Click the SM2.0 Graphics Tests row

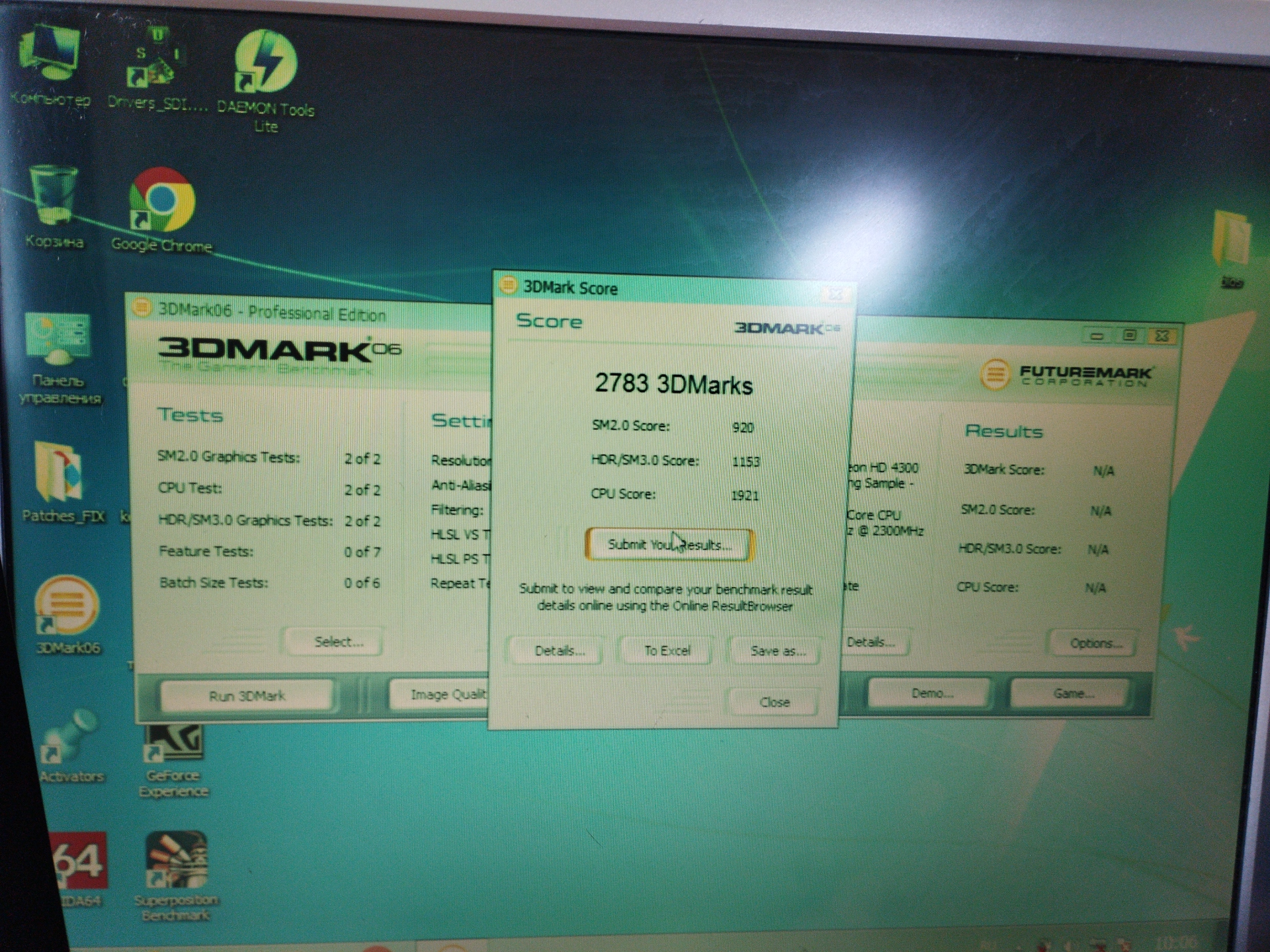pos(269,457)
